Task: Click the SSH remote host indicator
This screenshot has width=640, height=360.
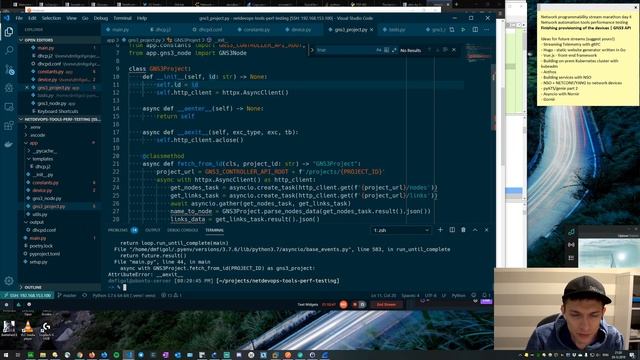Action: pyautogui.click(x=27, y=295)
